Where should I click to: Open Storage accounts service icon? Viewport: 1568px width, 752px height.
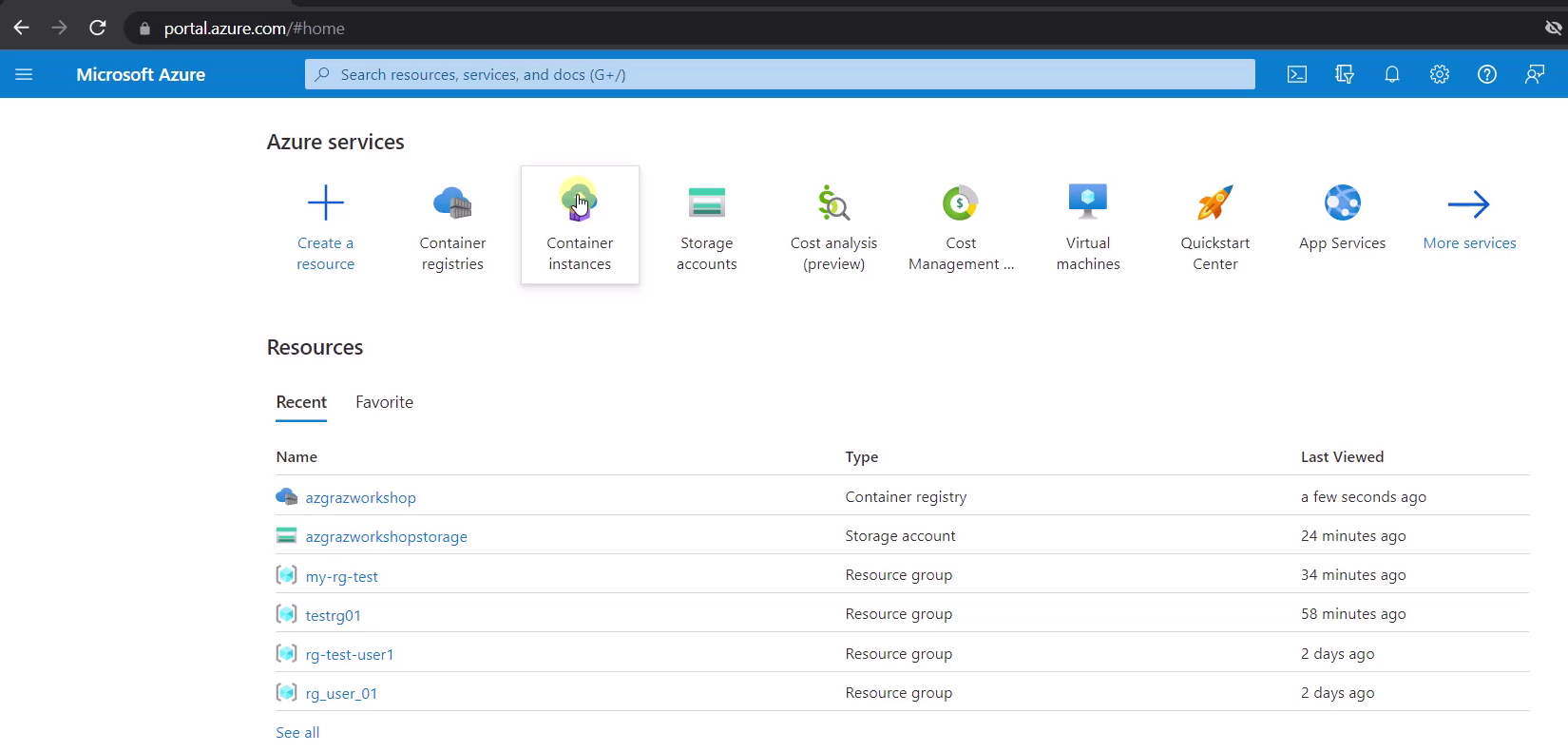(x=707, y=202)
